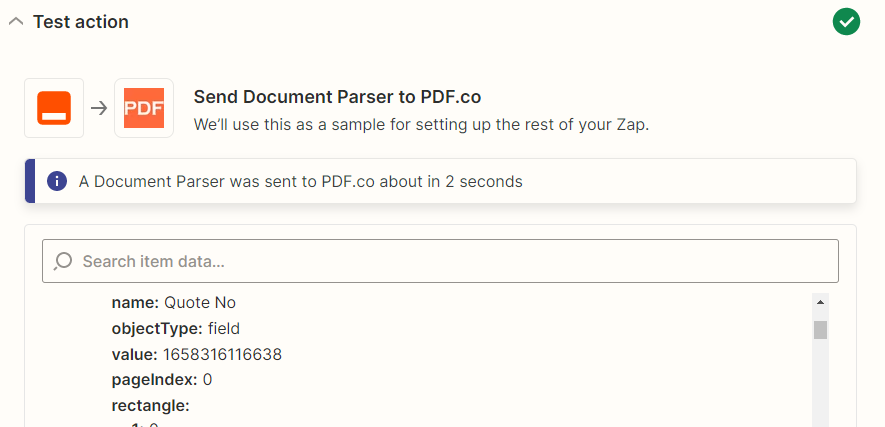Collapse the Test action section chevron
885x427 pixels.
pos(16,22)
